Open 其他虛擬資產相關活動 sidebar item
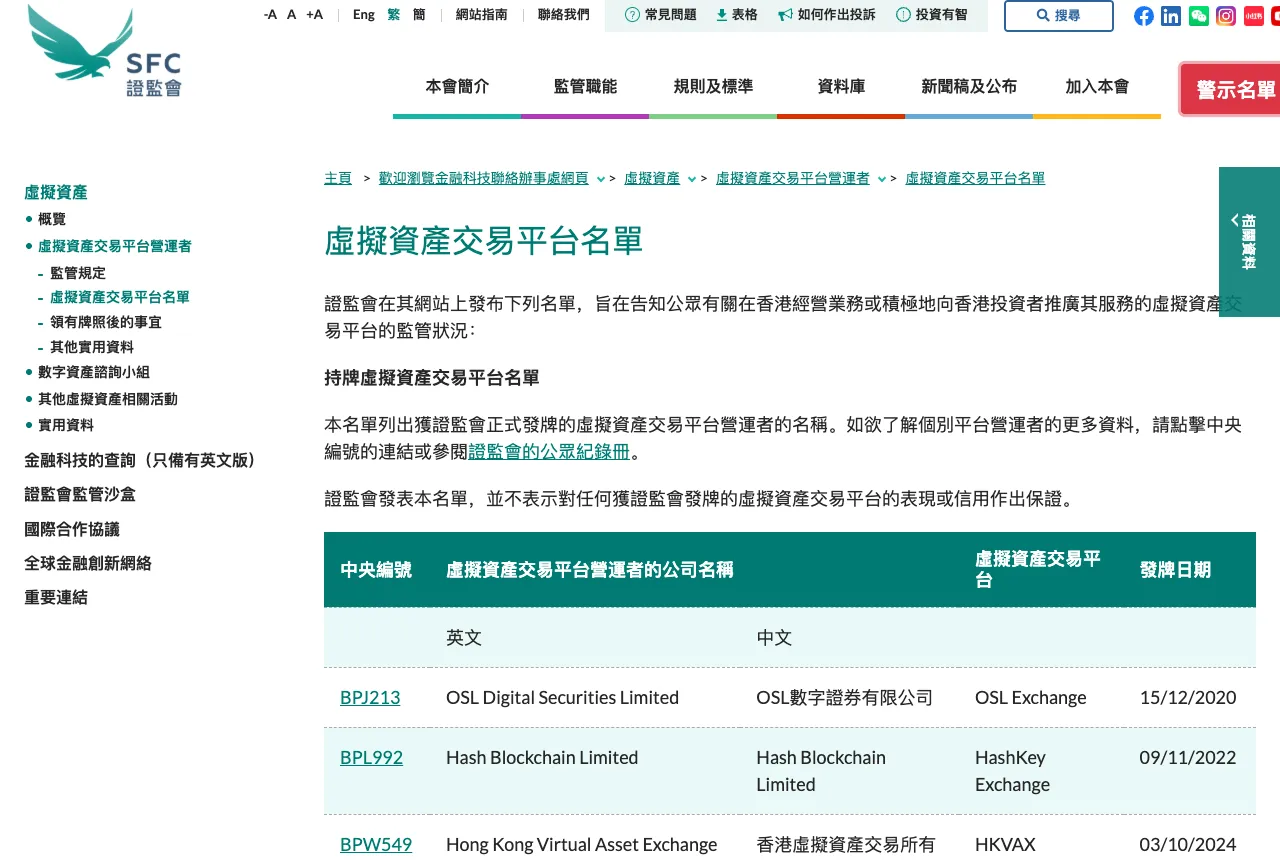Screen dimensions: 1280x860 [x=108, y=399]
